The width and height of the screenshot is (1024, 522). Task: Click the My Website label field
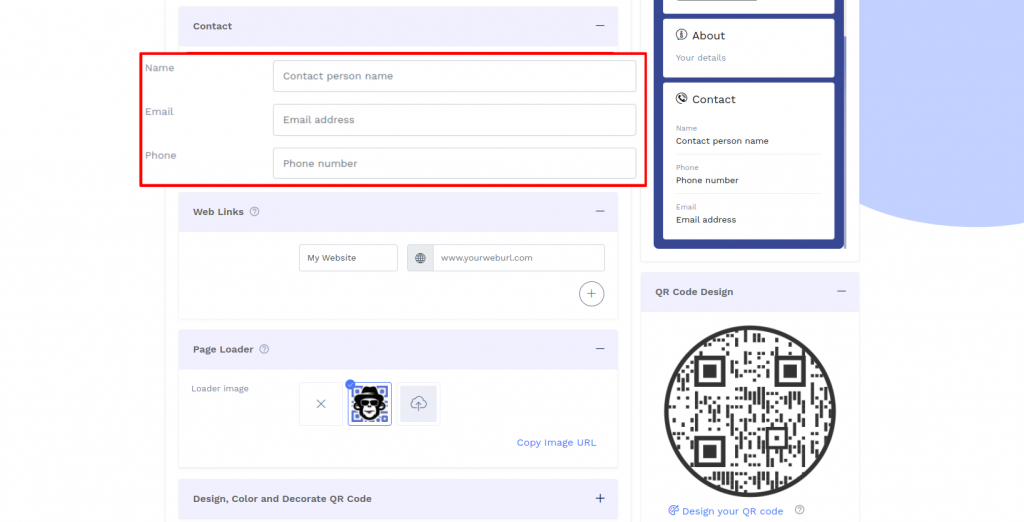point(348,258)
